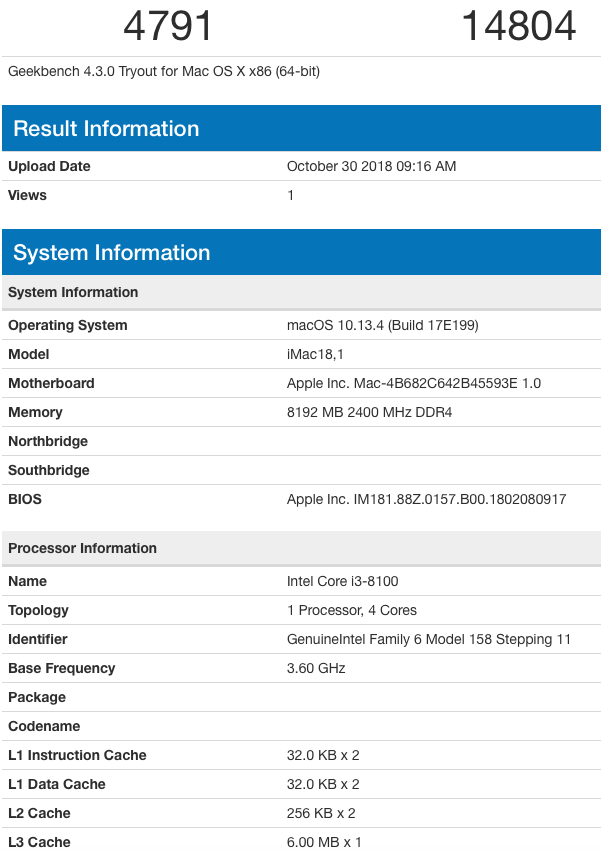Click the Motherboard Mac-4B682C642B45593E value
The height and width of the screenshot is (853, 601).
[x=414, y=383]
